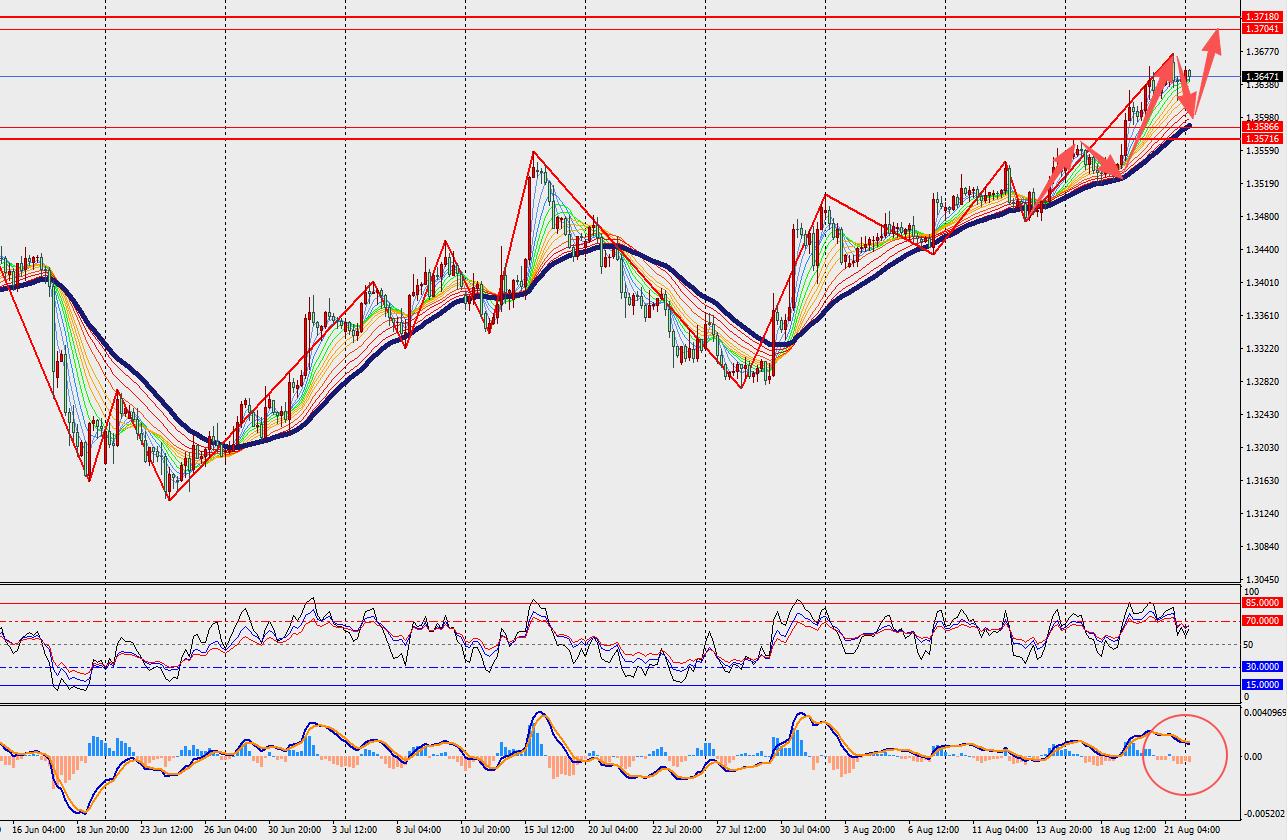The height and width of the screenshot is (840, 1288).
Task: Click the black current price label 1.36471
Action: tap(1261, 76)
